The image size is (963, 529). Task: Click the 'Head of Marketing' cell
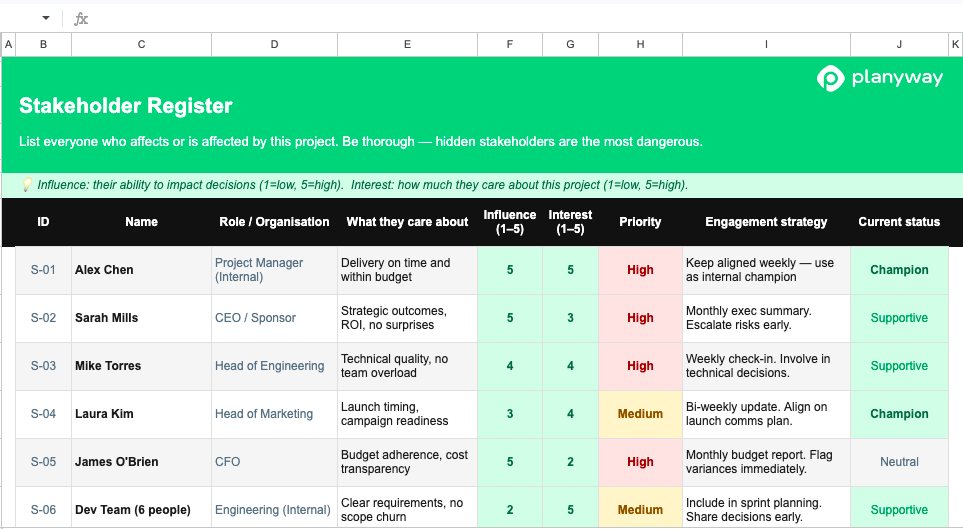[275, 413]
